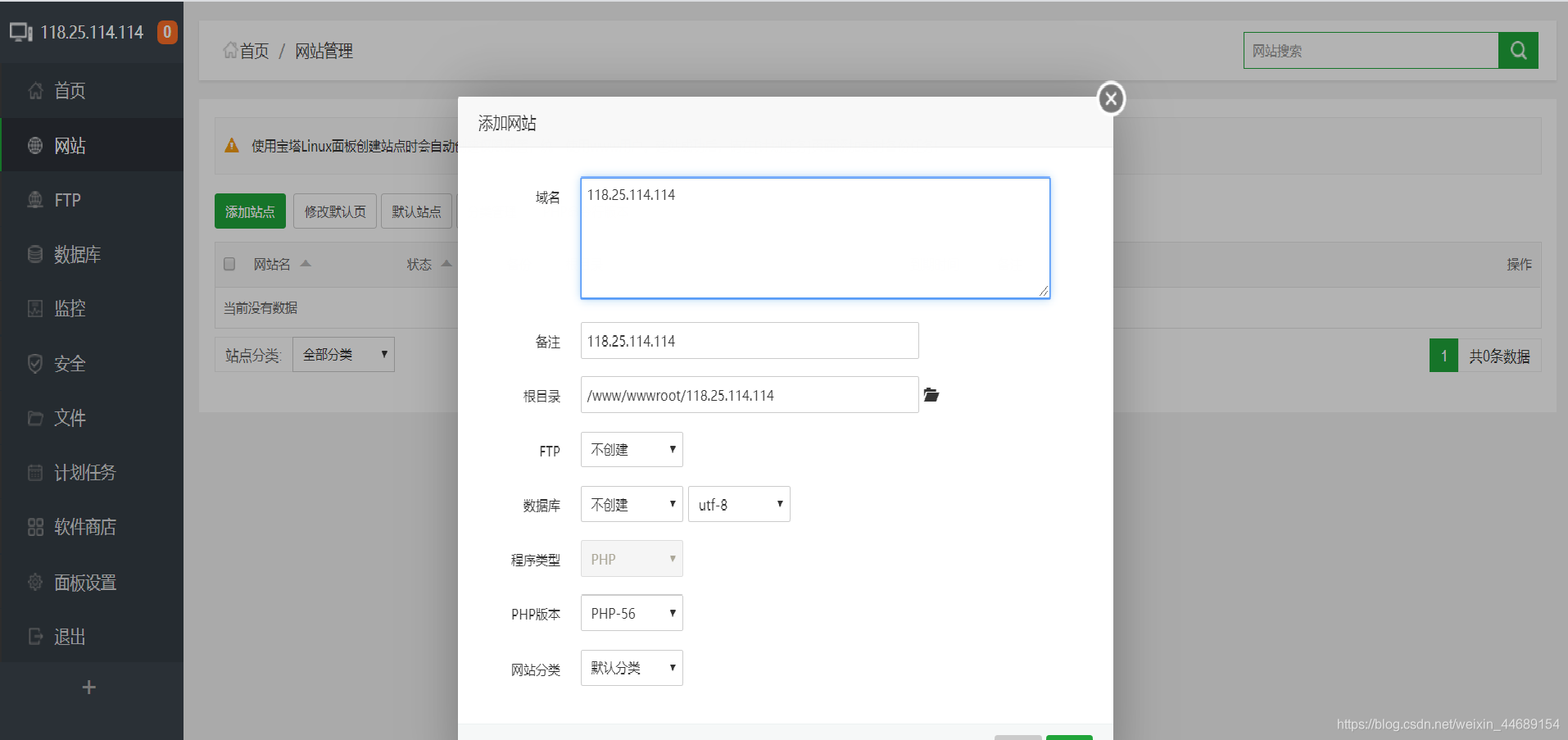1568x740 pixels.
Task: Open the 监控 sidebar item
Action: tap(92, 309)
